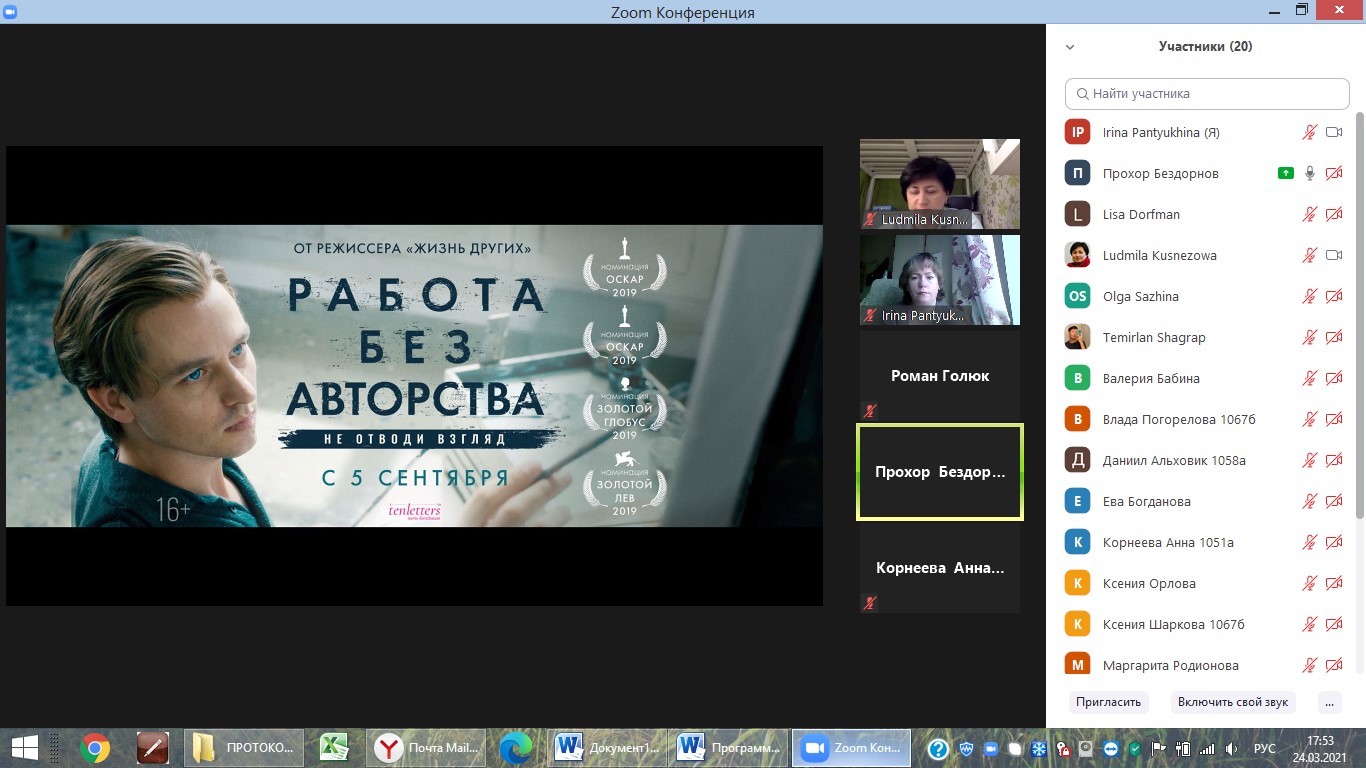Image resolution: width=1366 pixels, height=768 pixels.
Task: Click Прохор Бездорнов's active microphone icon
Action: coord(1309,173)
